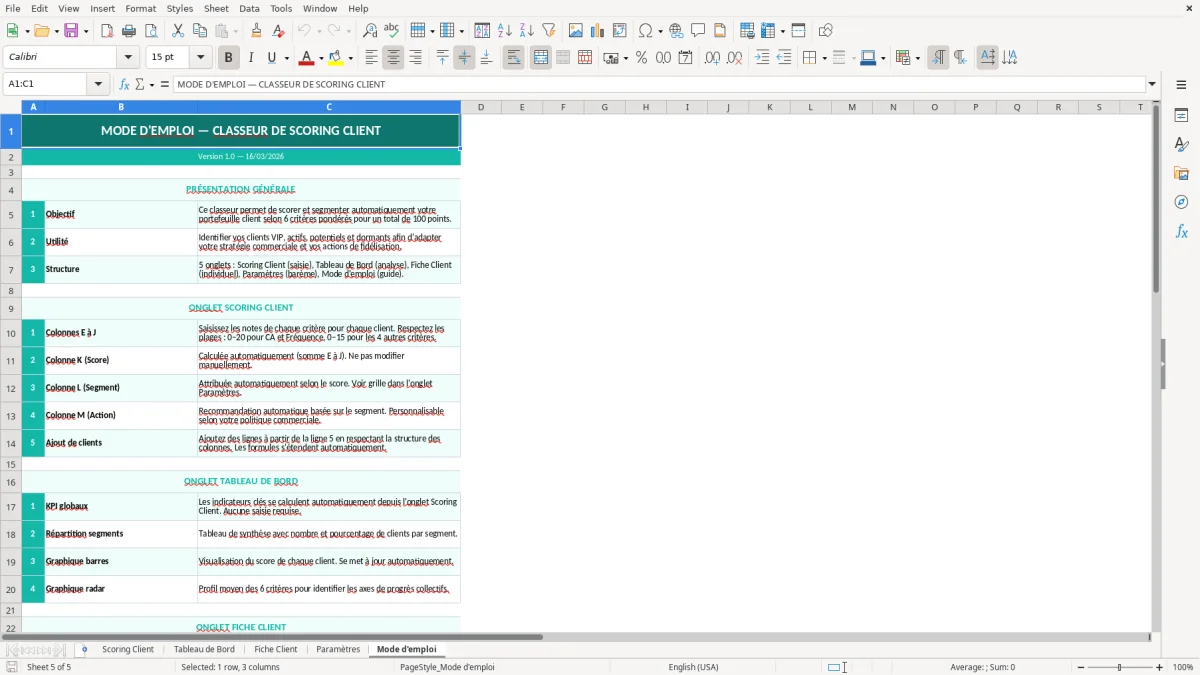Open the Data menu

point(249,8)
